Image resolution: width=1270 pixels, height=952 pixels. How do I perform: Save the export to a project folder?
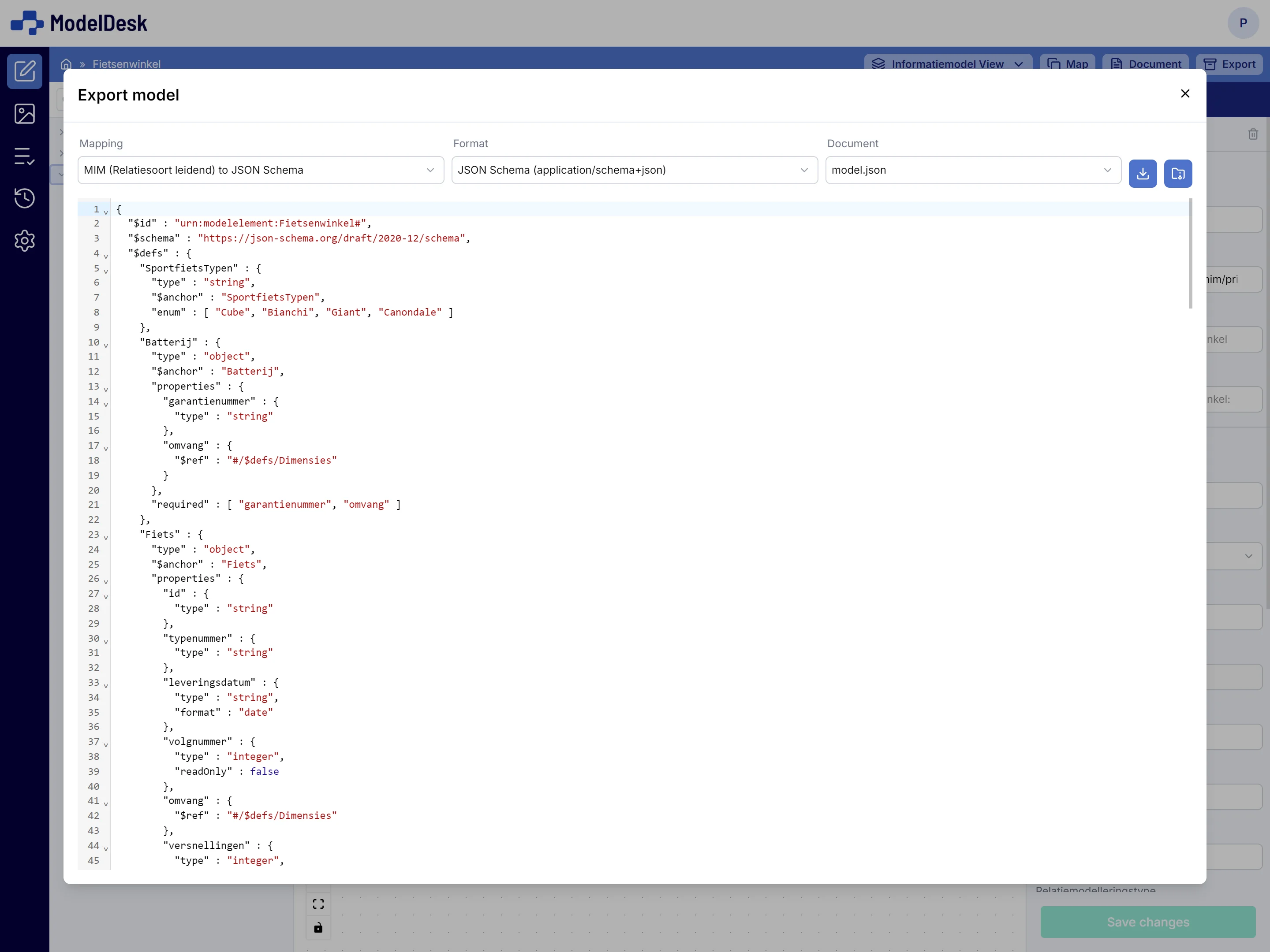click(x=1177, y=173)
